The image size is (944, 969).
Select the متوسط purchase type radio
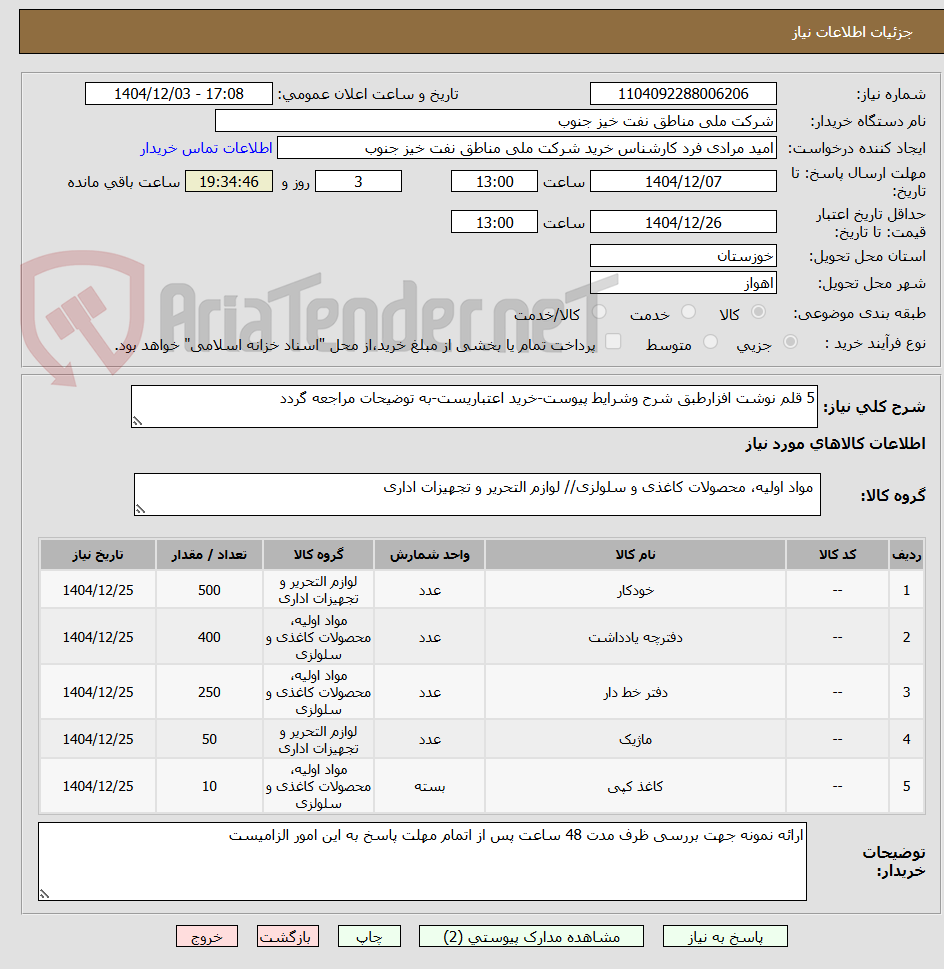click(x=710, y=342)
